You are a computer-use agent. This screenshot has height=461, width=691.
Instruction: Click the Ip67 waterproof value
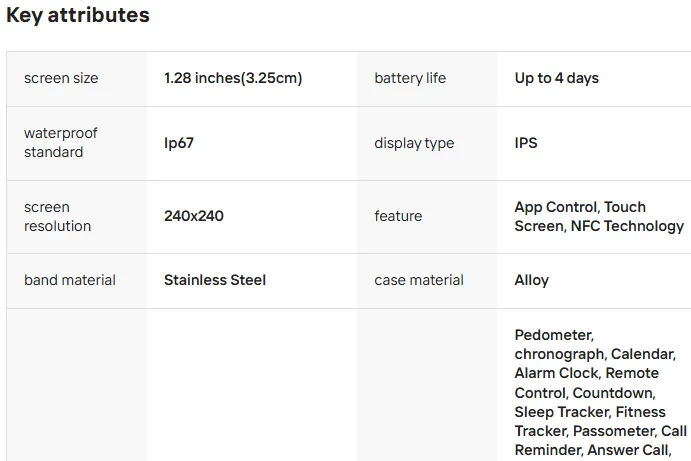(179, 143)
